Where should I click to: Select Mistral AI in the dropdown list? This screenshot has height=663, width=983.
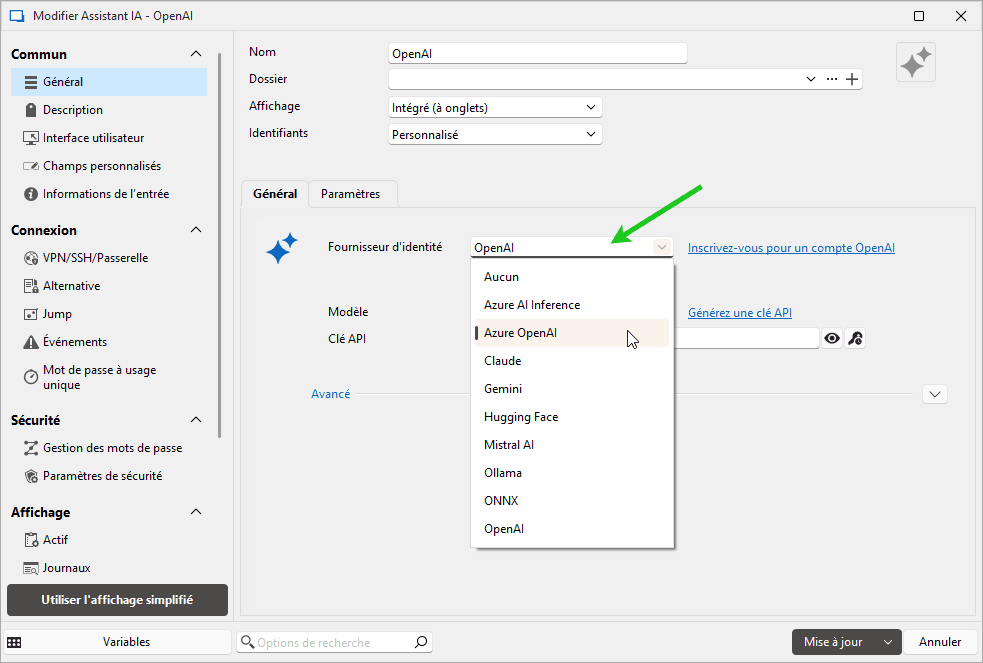[x=509, y=445]
